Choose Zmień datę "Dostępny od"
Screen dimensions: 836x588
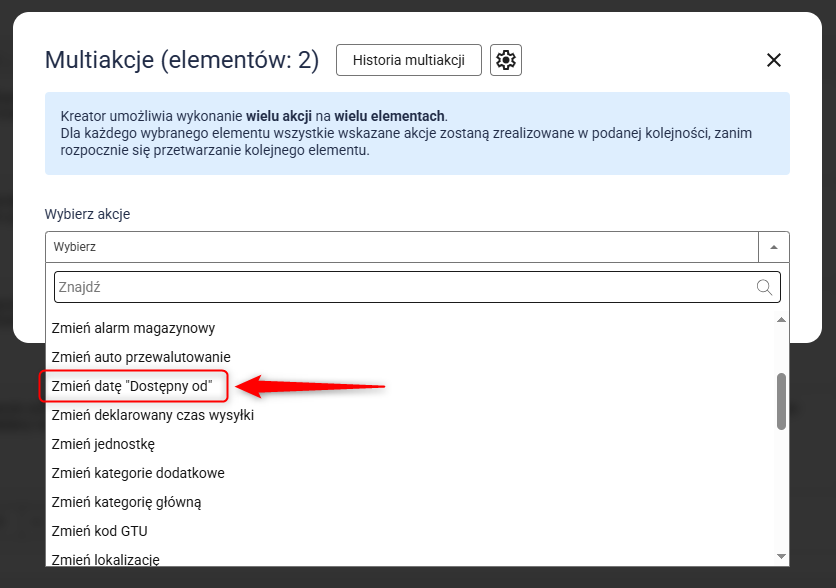tap(132, 386)
